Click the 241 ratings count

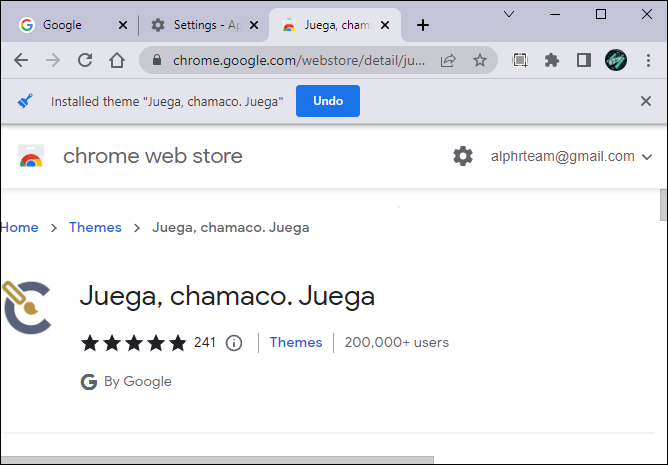(205, 343)
